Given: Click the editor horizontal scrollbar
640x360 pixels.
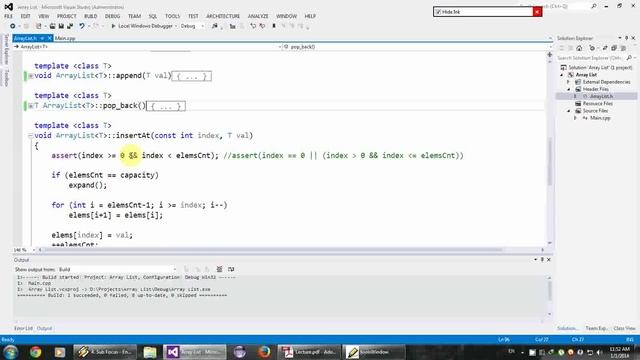Looking at the screenshot, I should [x=273, y=250].
